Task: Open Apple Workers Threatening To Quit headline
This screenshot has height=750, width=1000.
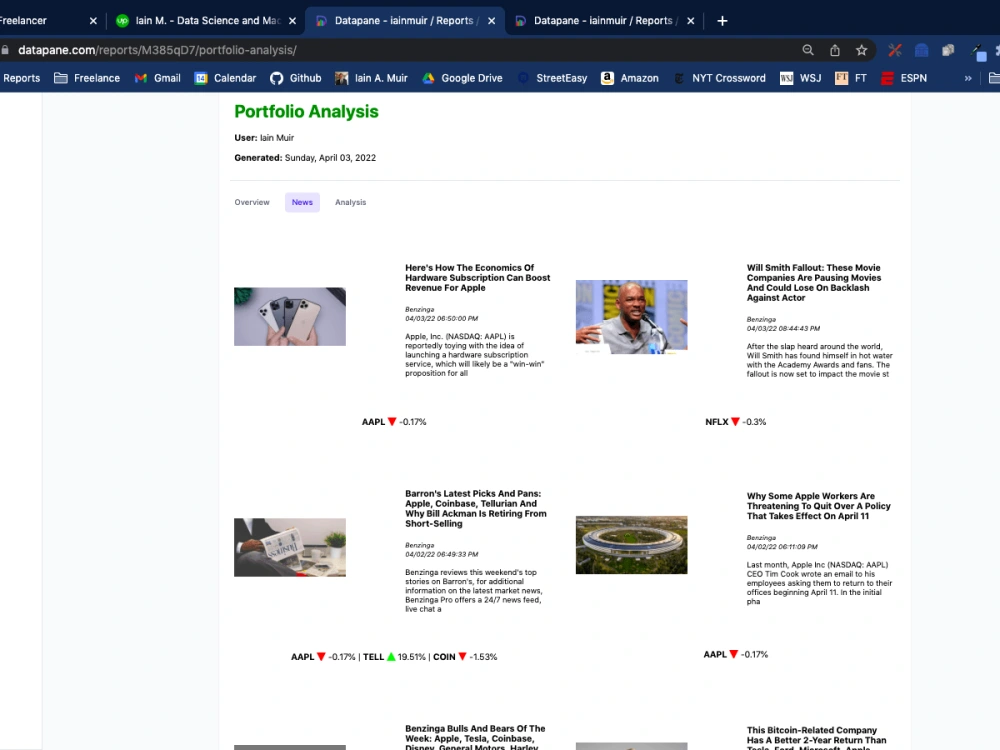Action: tap(818, 506)
